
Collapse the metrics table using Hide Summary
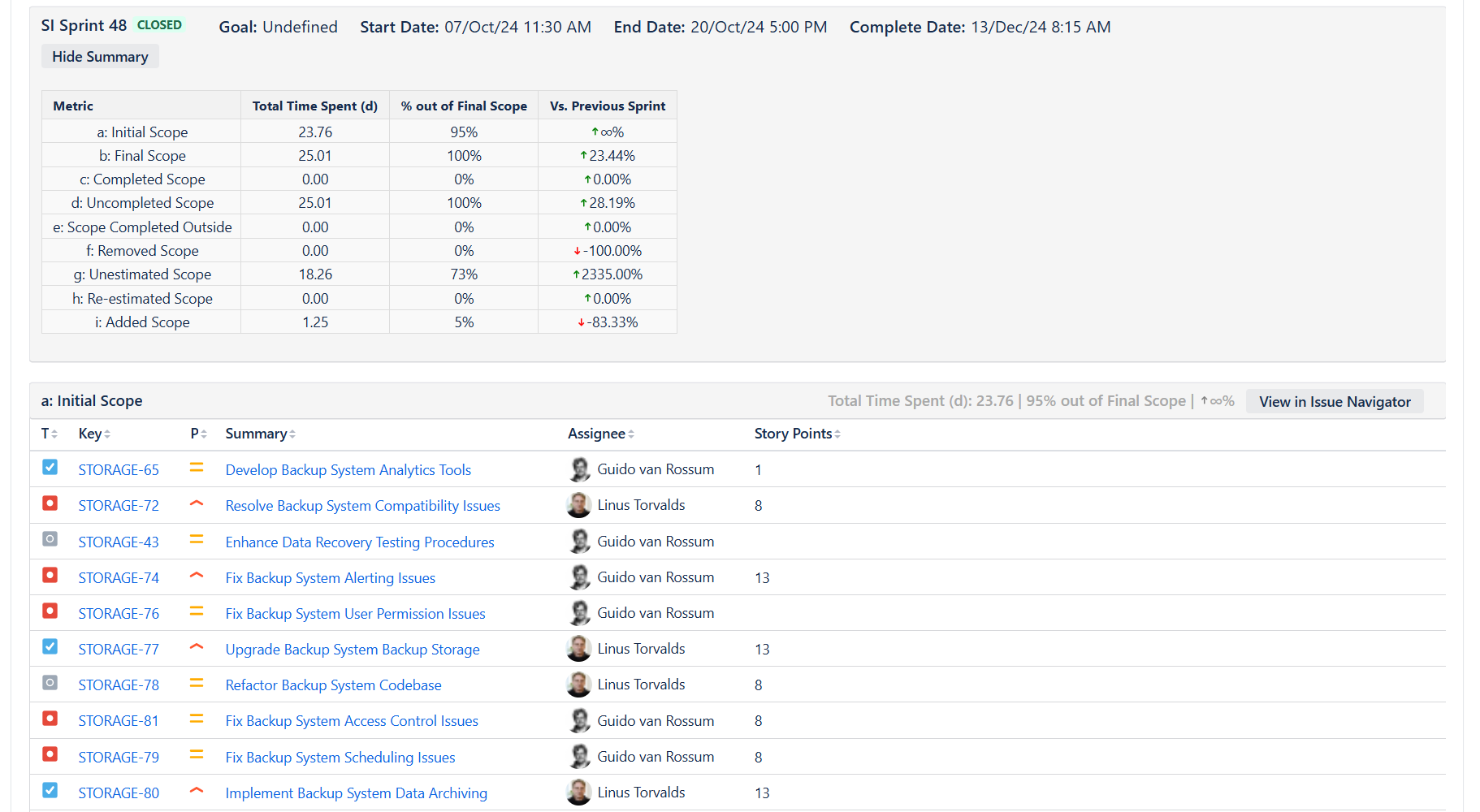click(99, 56)
